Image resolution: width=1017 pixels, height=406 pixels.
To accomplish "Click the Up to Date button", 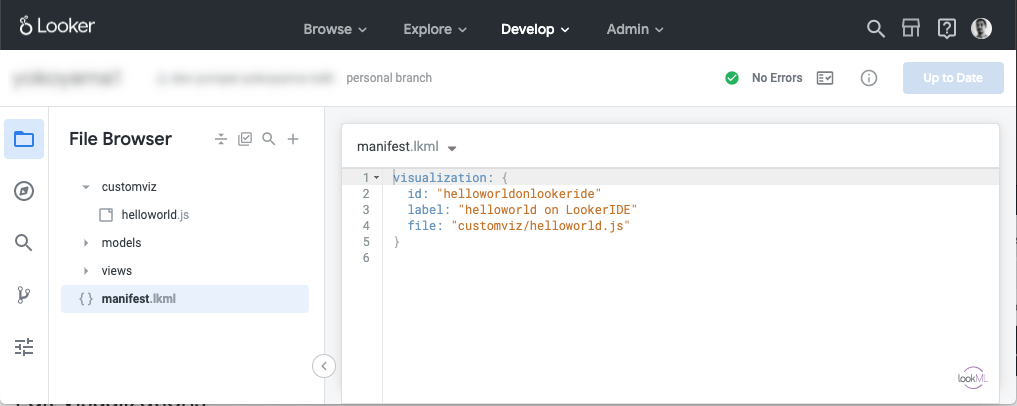I will [953, 78].
